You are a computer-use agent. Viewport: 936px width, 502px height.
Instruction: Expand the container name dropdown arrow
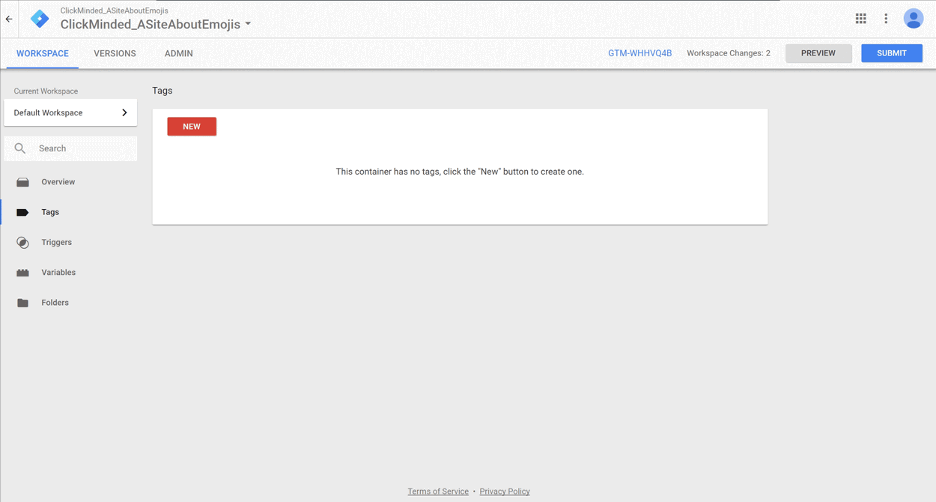coord(248,24)
